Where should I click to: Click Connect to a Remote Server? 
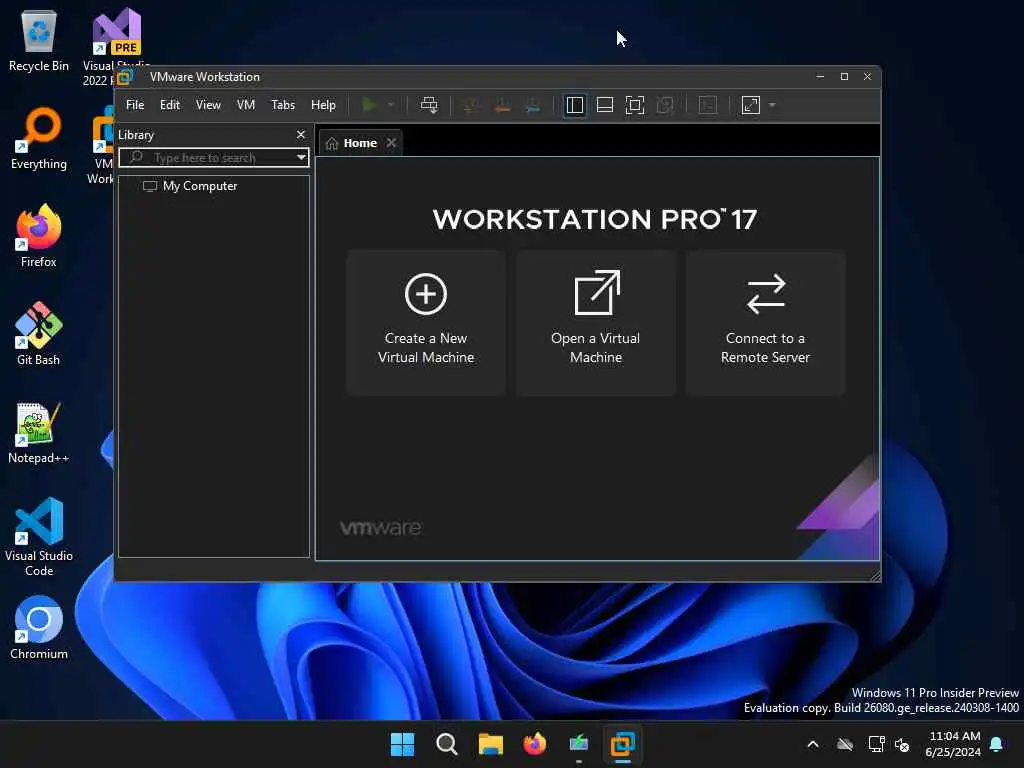765,323
